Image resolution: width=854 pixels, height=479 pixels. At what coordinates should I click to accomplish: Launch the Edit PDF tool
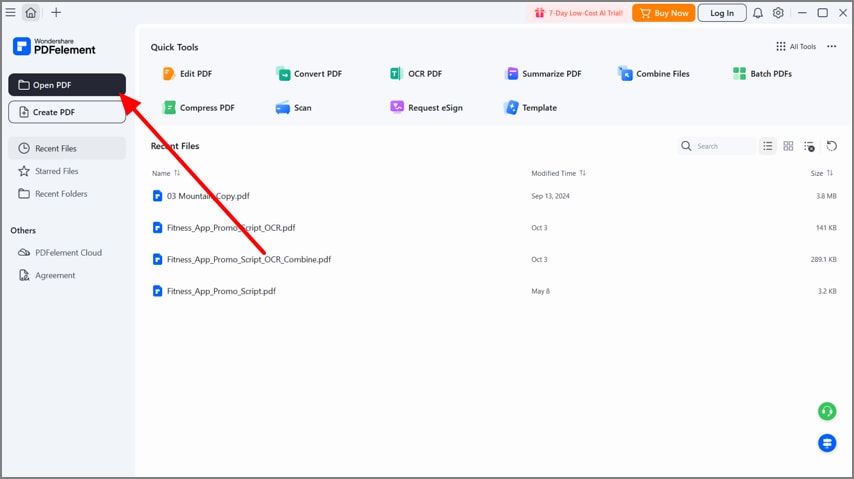coord(187,74)
